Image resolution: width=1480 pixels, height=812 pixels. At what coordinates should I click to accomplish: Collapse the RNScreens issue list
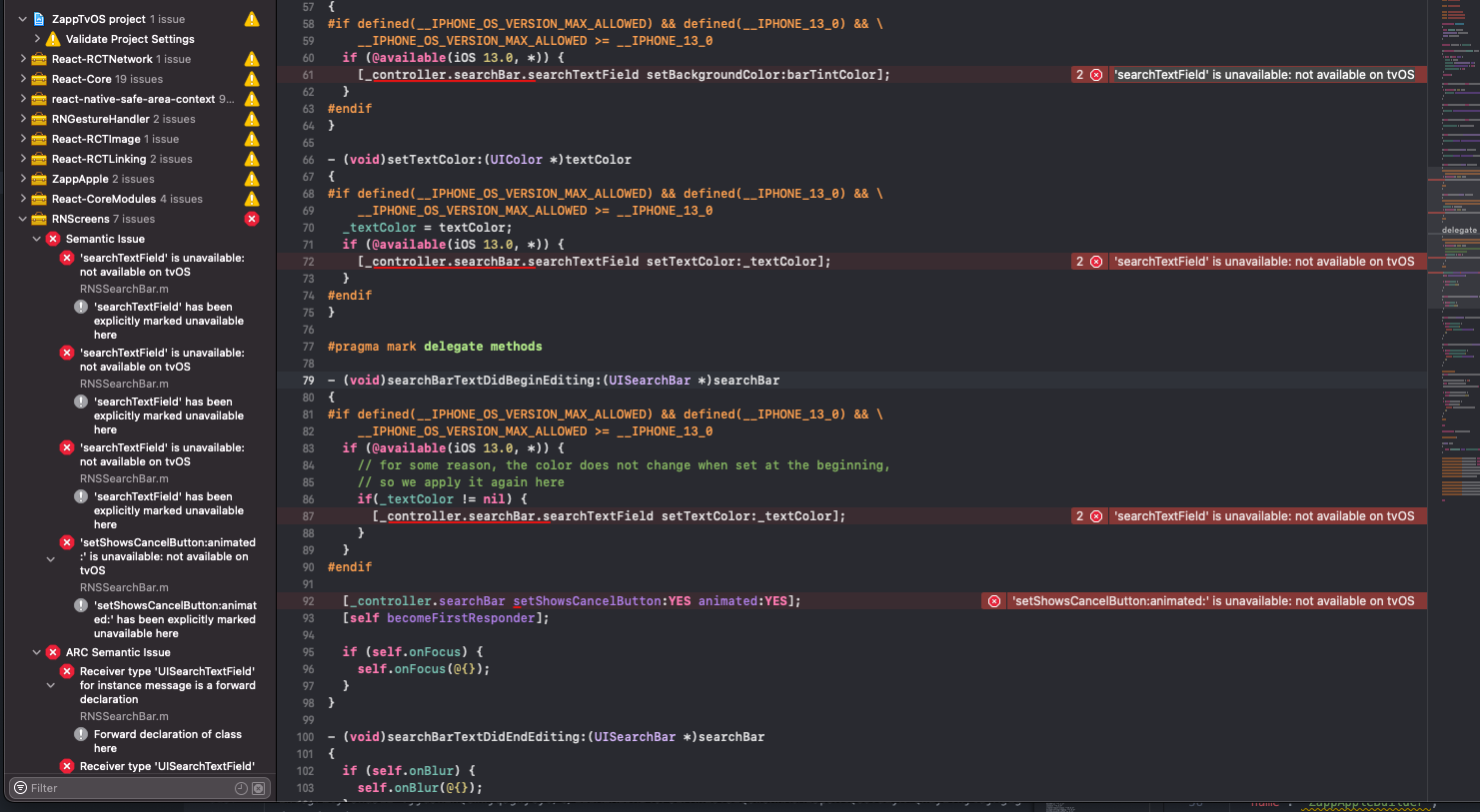click(x=22, y=219)
